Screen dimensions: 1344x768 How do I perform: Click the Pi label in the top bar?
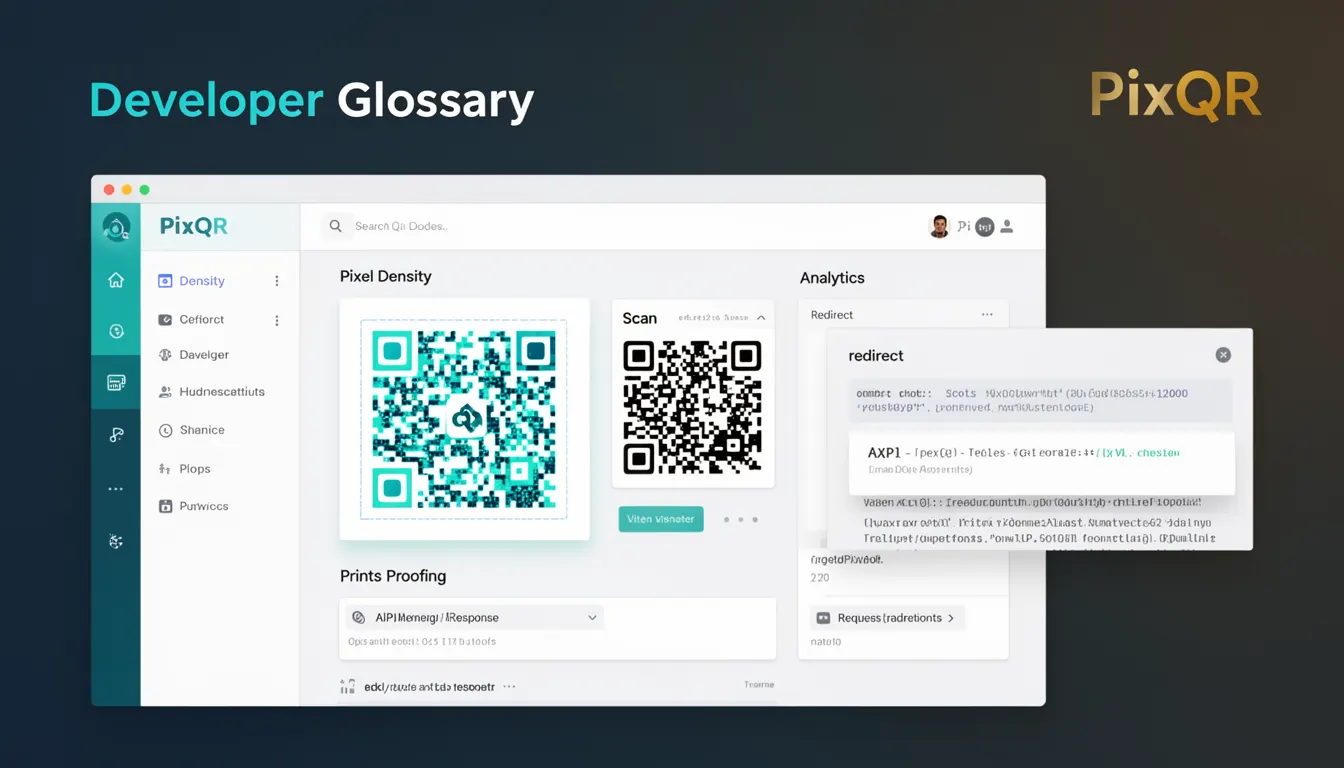964,227
